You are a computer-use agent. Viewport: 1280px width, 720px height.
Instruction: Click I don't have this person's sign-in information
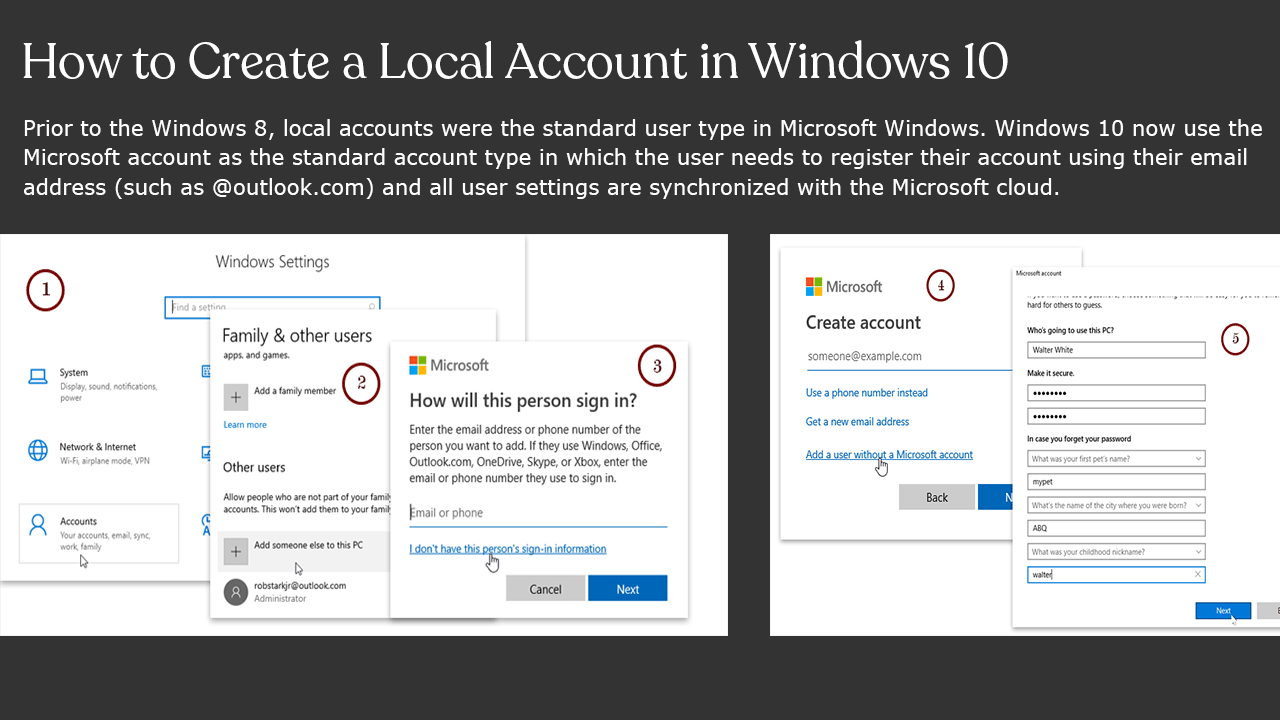508,549
